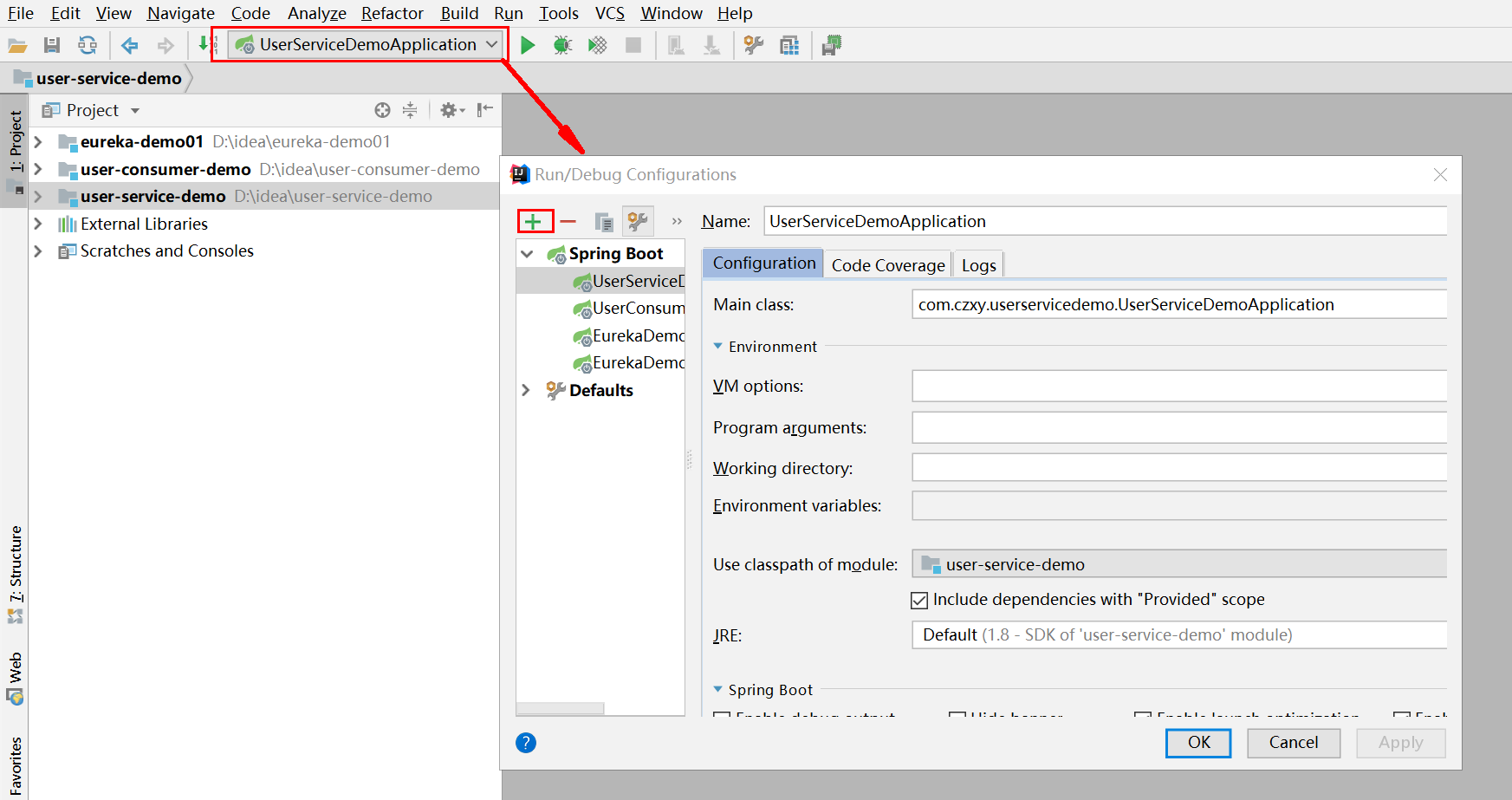Show more dialog toolbar actions chevron
The height and width of the screenshot is (800, 1512).
click(x=677, y=222)
